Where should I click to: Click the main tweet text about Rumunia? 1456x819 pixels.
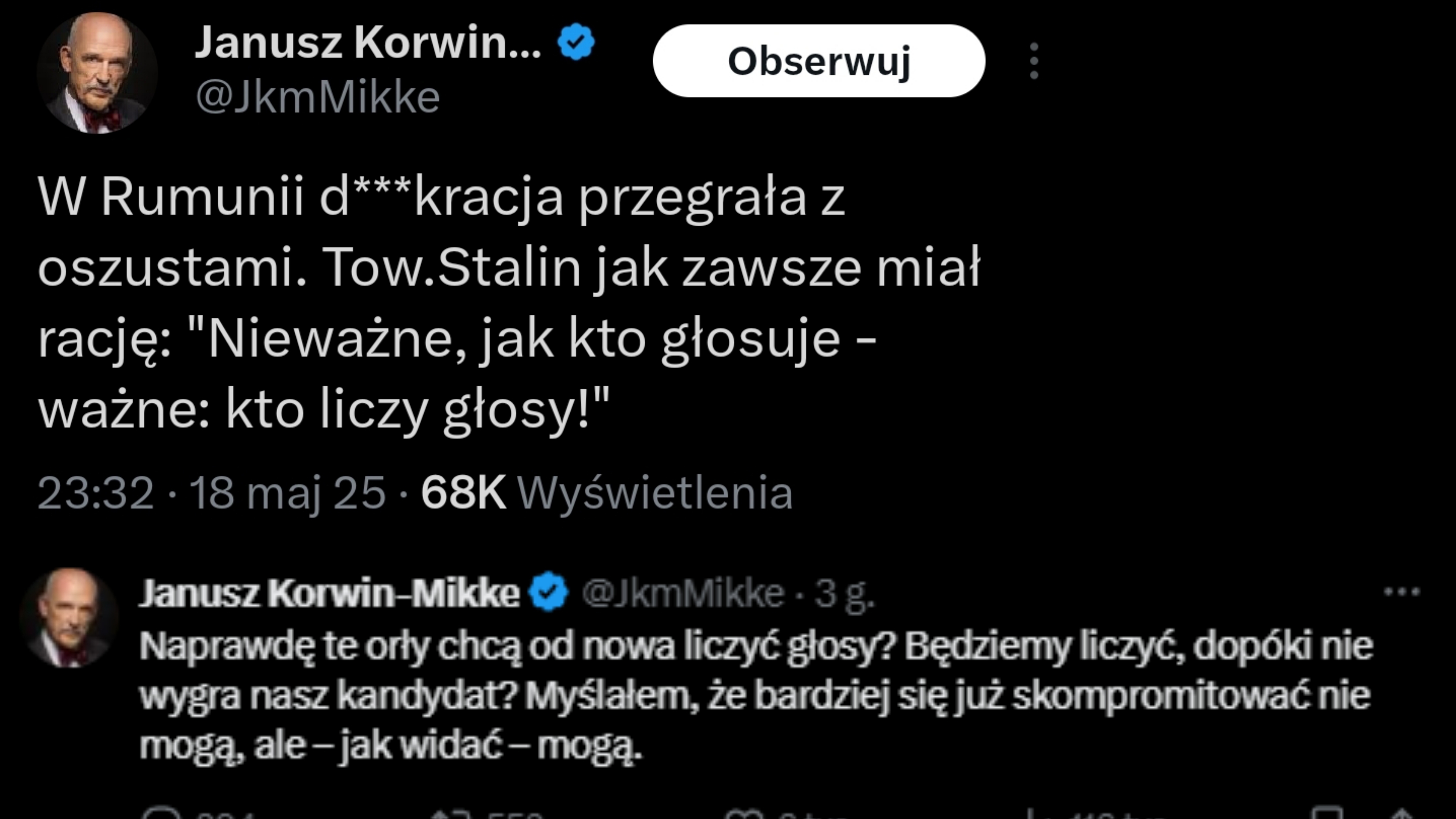[x=509, y=303]
